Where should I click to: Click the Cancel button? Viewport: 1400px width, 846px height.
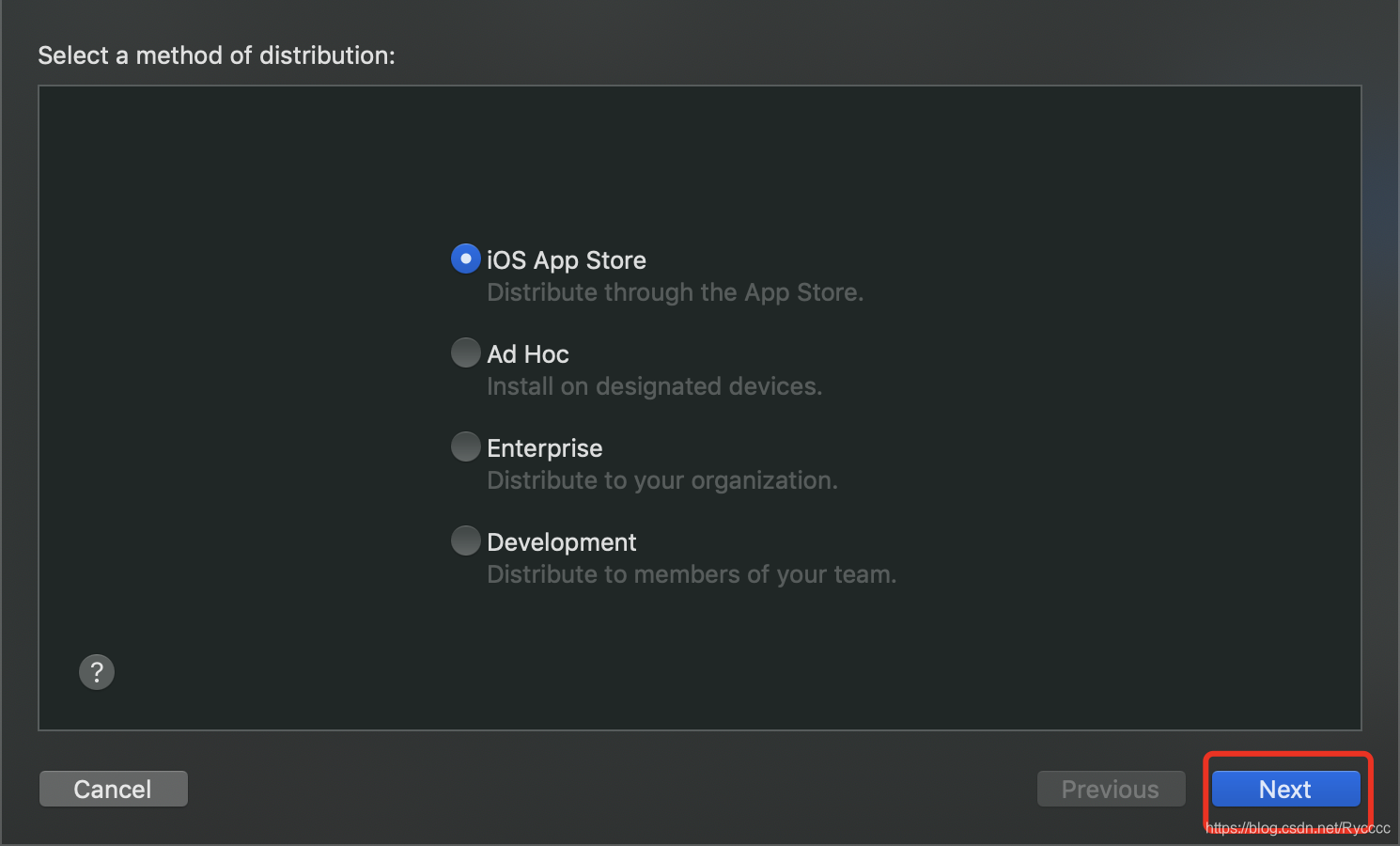(114, 789)
